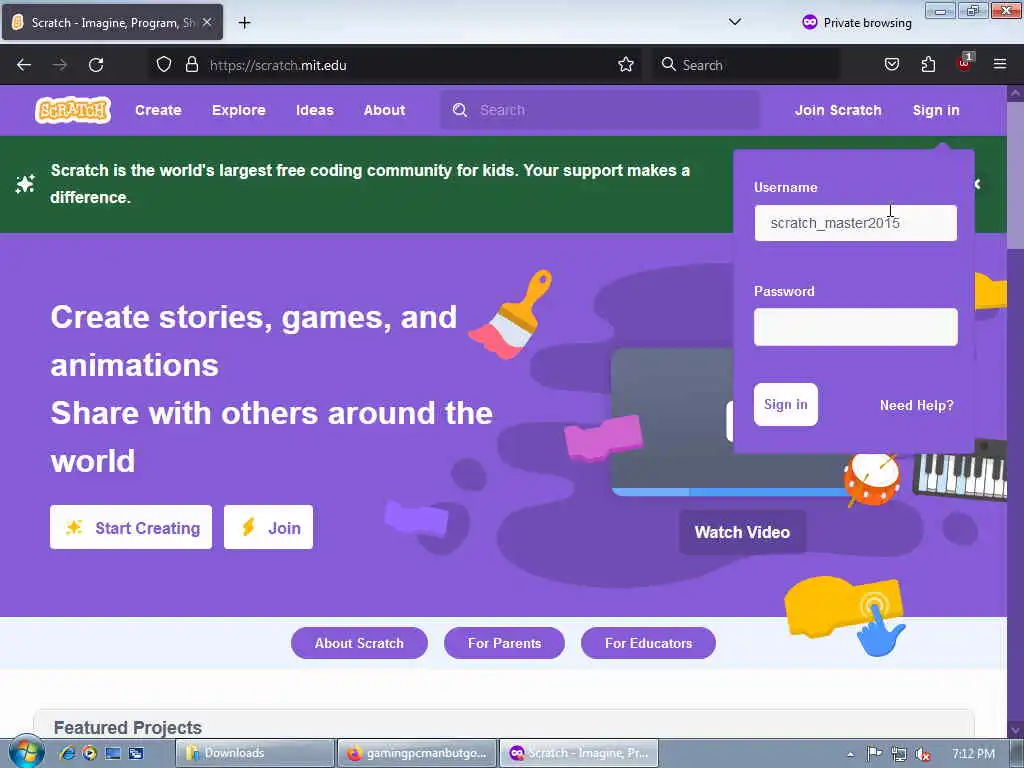Submit the white Sign in button

786,404
